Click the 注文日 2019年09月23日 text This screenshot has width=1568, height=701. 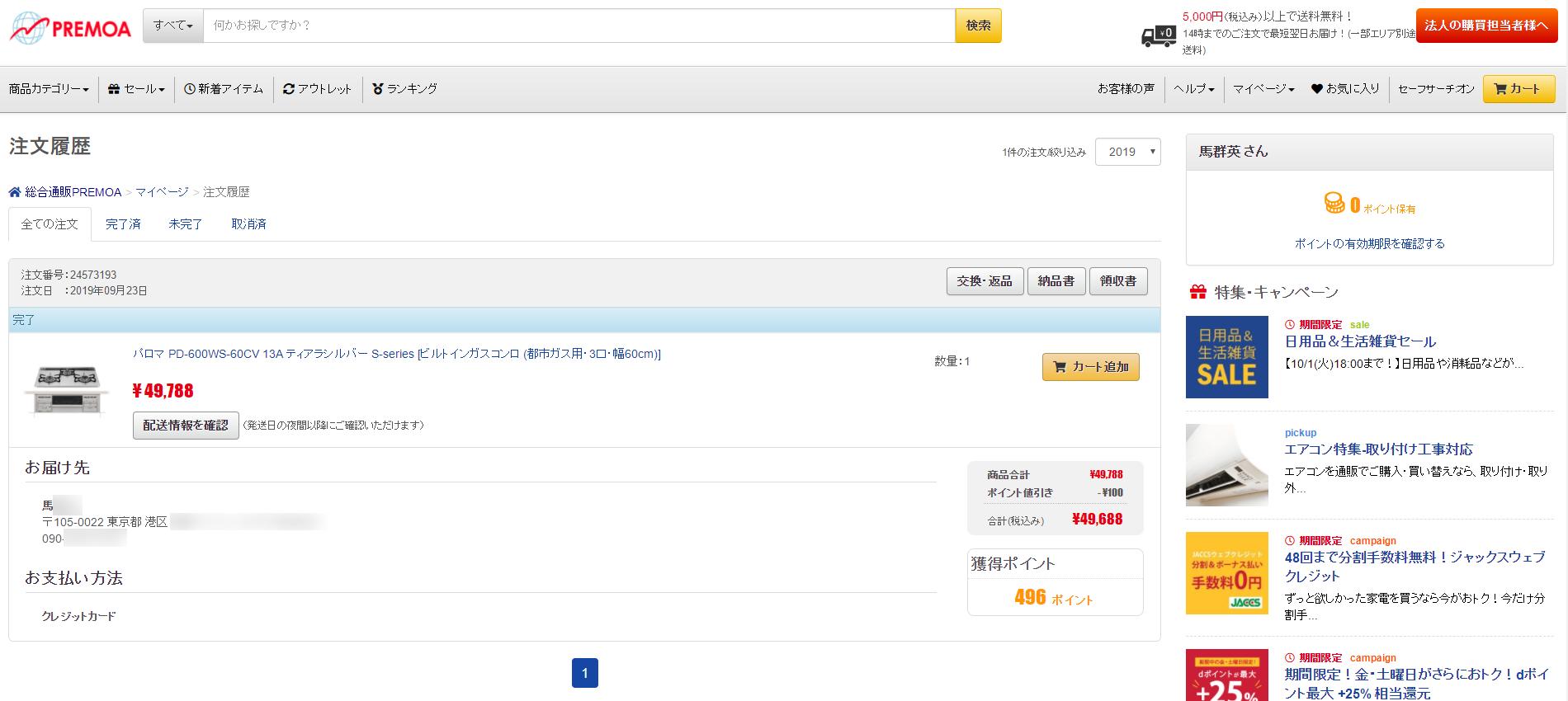(84, 290)
